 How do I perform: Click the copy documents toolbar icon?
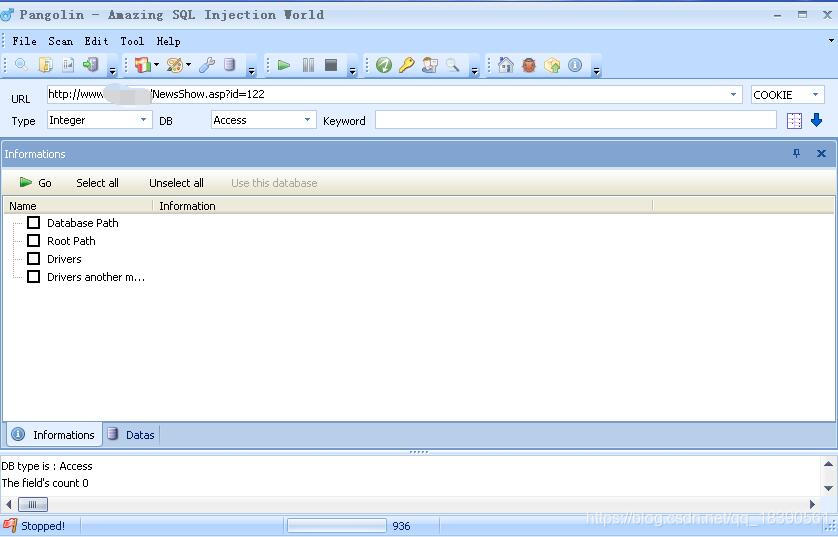click(x=45, y=65)
